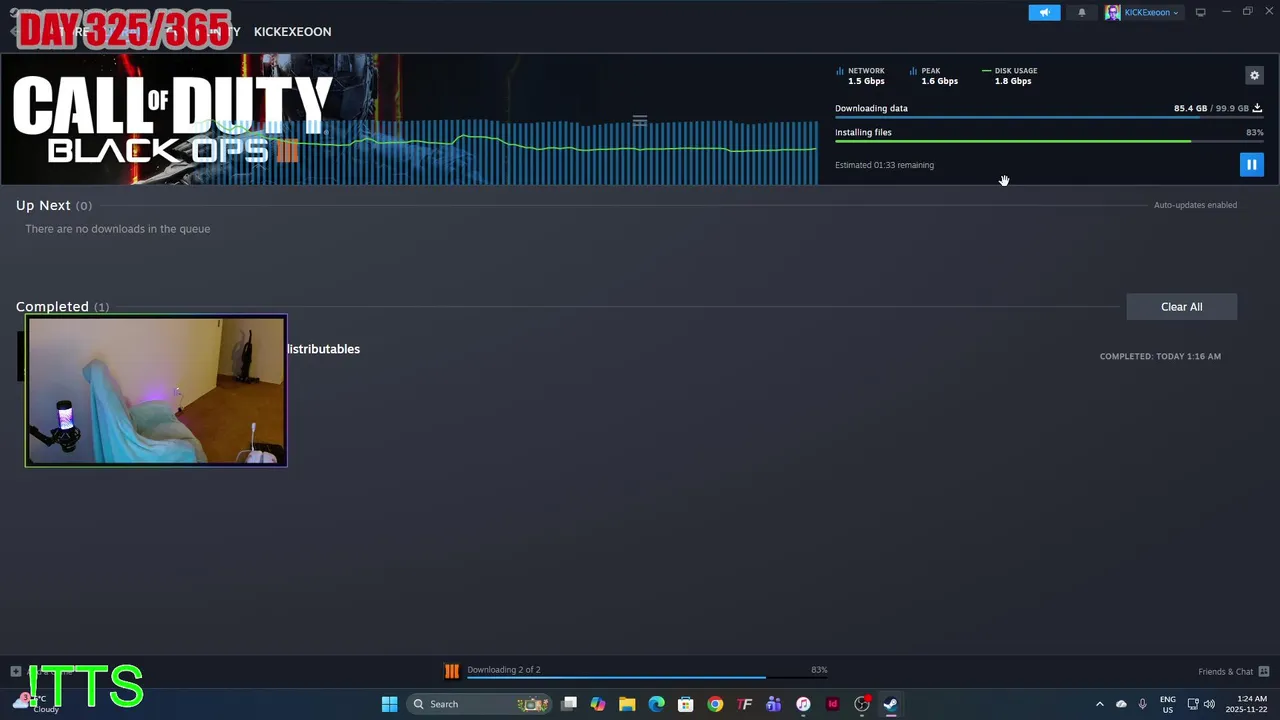The image size is (1280, 720).
Task: Open network and volume quick settings
Action: click(x=1201, y=704)
